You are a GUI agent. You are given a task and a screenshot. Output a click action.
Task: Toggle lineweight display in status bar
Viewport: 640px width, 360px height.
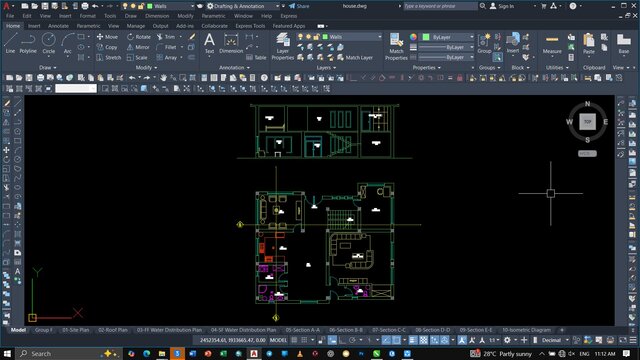pyautogui.click(x=413, y=340)
